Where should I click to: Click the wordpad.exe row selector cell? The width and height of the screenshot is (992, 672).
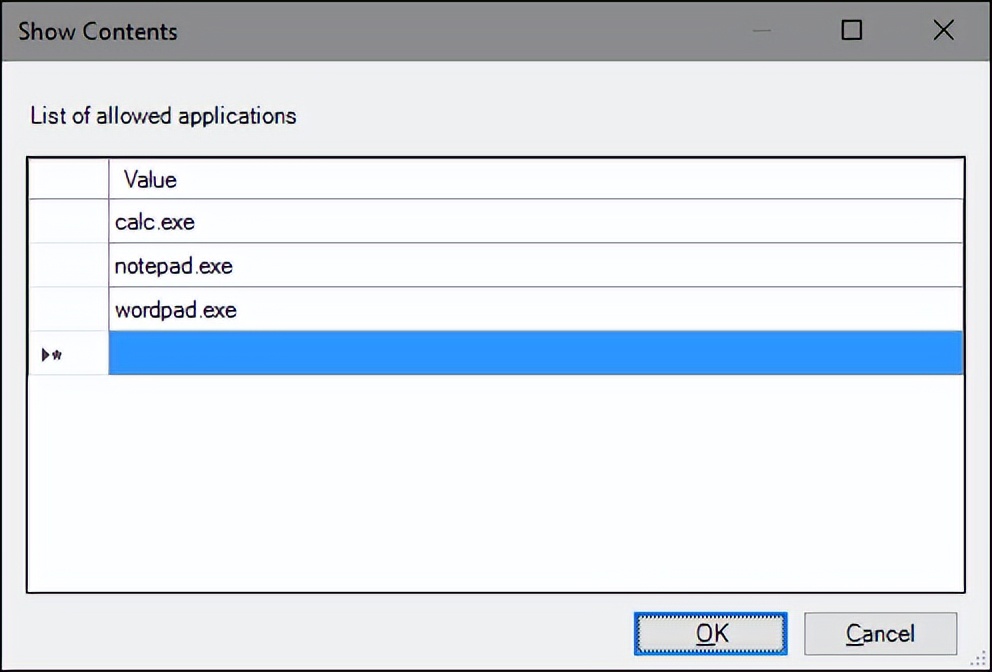67,310
